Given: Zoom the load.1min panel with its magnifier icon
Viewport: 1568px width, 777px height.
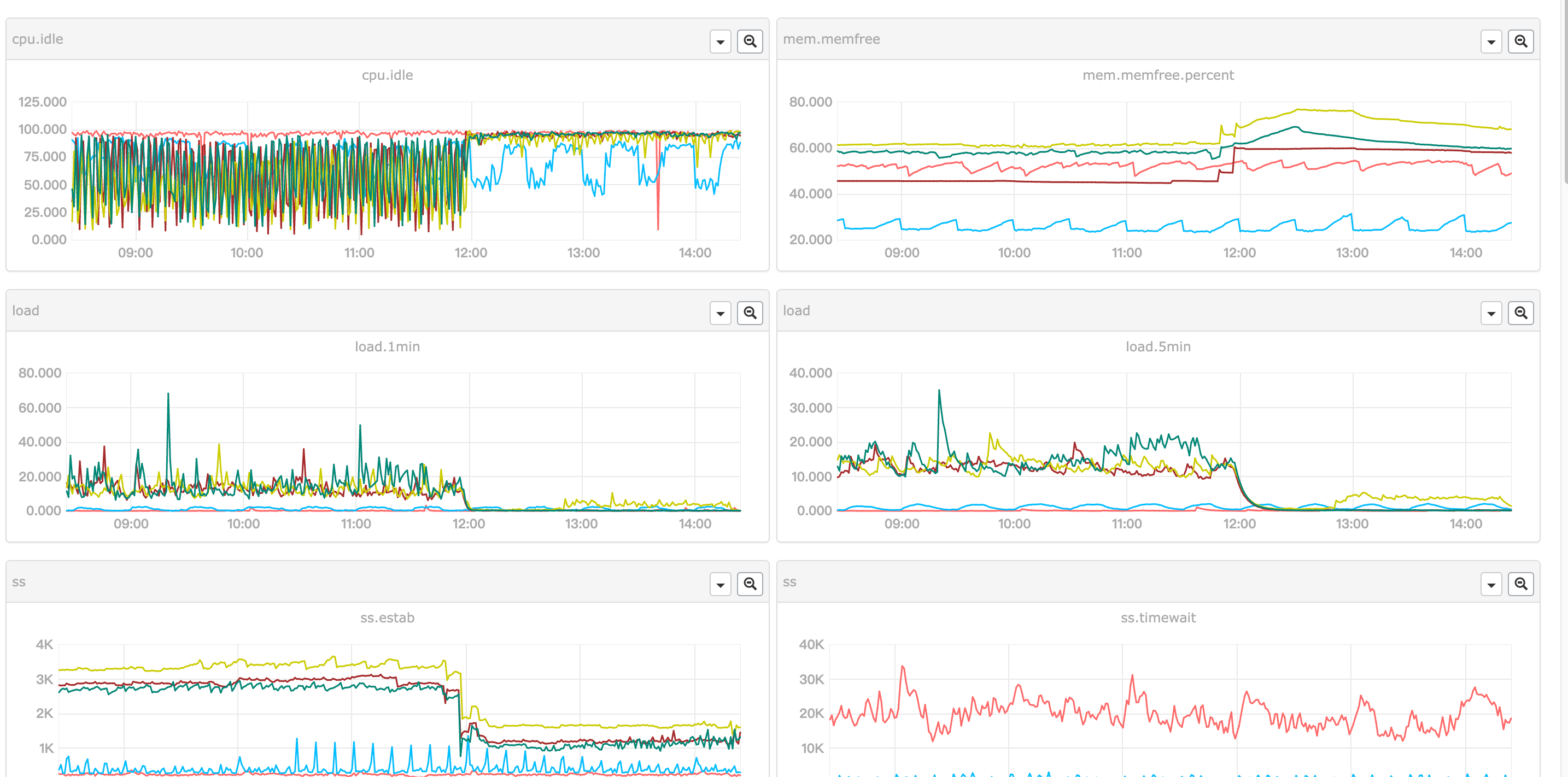Looking at the screenshot, I should coord(750,313).
